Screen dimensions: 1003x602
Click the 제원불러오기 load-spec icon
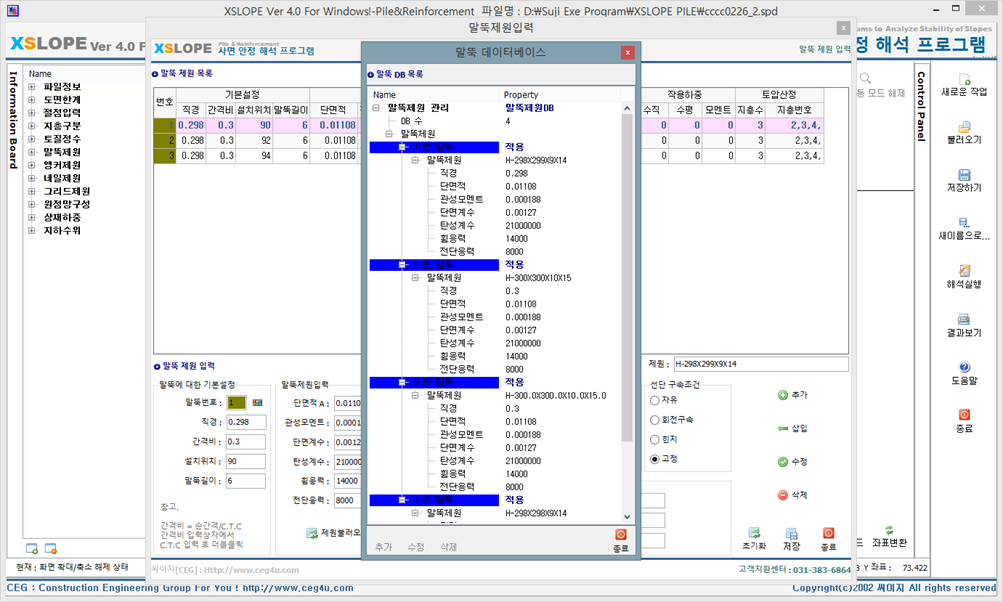point(312,533)
